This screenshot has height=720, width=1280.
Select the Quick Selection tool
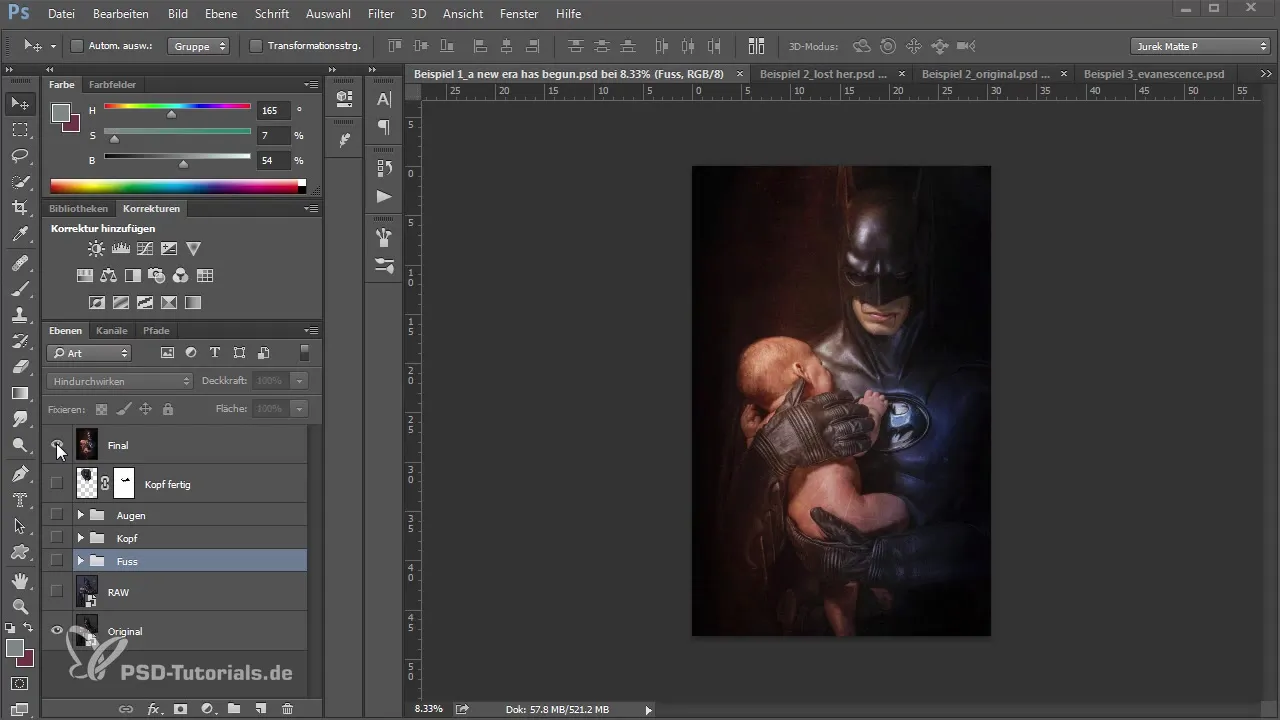pos(20,182)
